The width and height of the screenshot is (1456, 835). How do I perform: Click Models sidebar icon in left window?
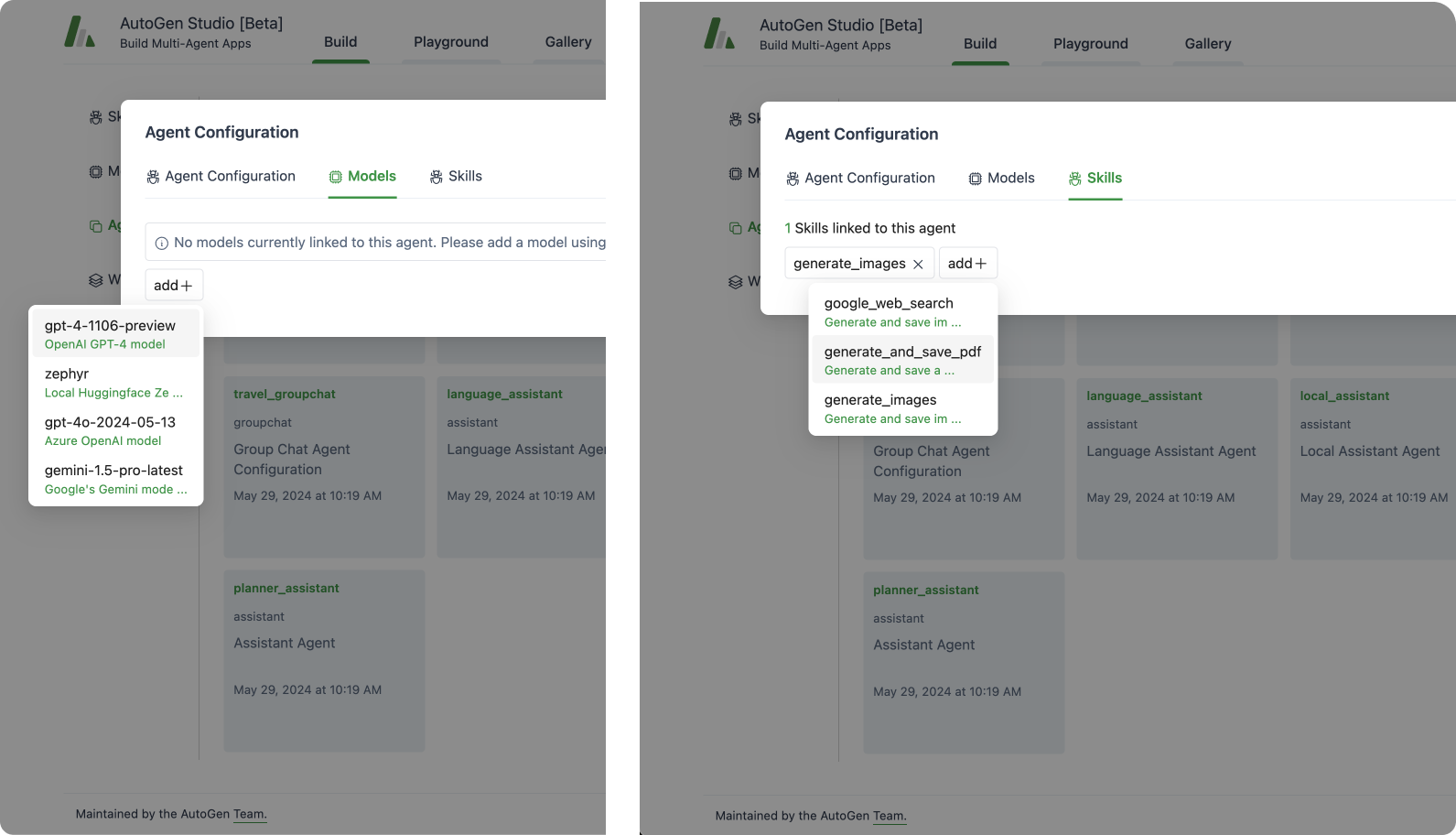coord(96,171)
